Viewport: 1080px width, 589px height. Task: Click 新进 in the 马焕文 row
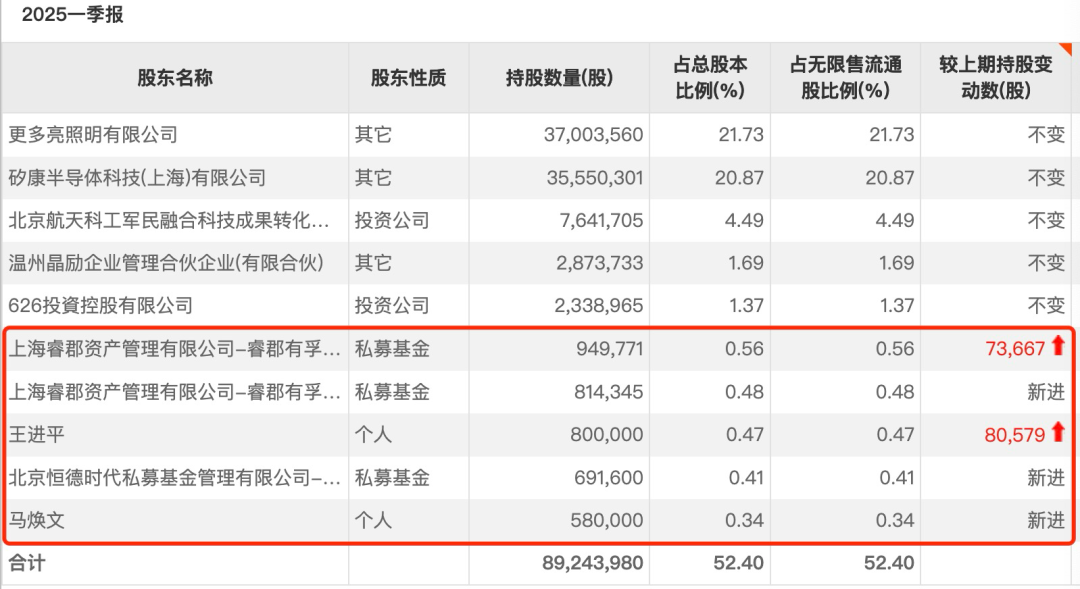coord(1046,520)
